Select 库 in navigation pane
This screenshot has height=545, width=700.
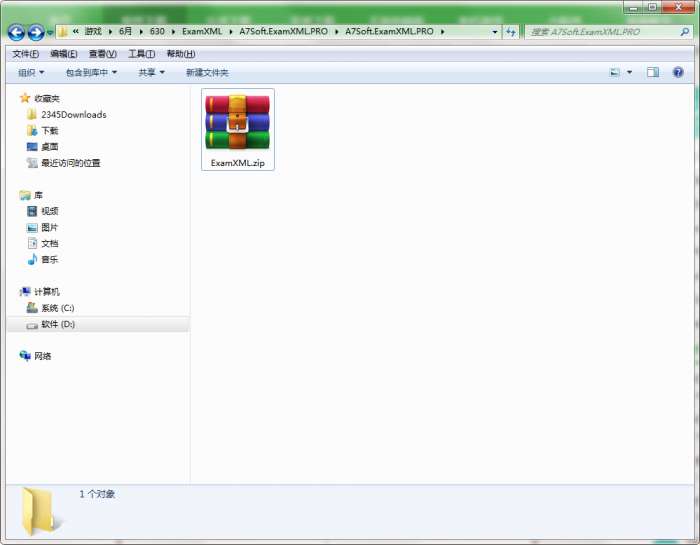(38, 195)
